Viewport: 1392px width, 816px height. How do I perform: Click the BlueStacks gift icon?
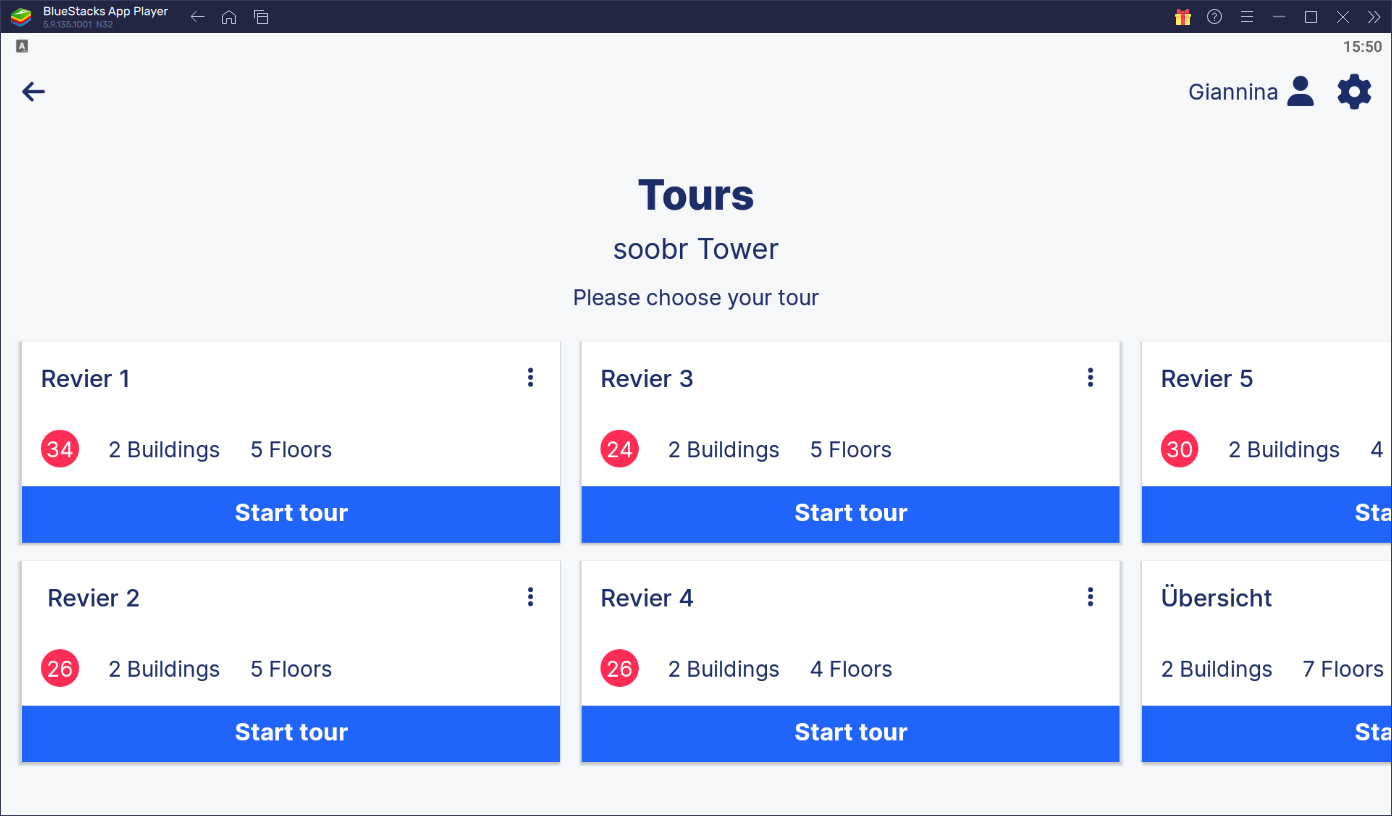[1183, 17]
